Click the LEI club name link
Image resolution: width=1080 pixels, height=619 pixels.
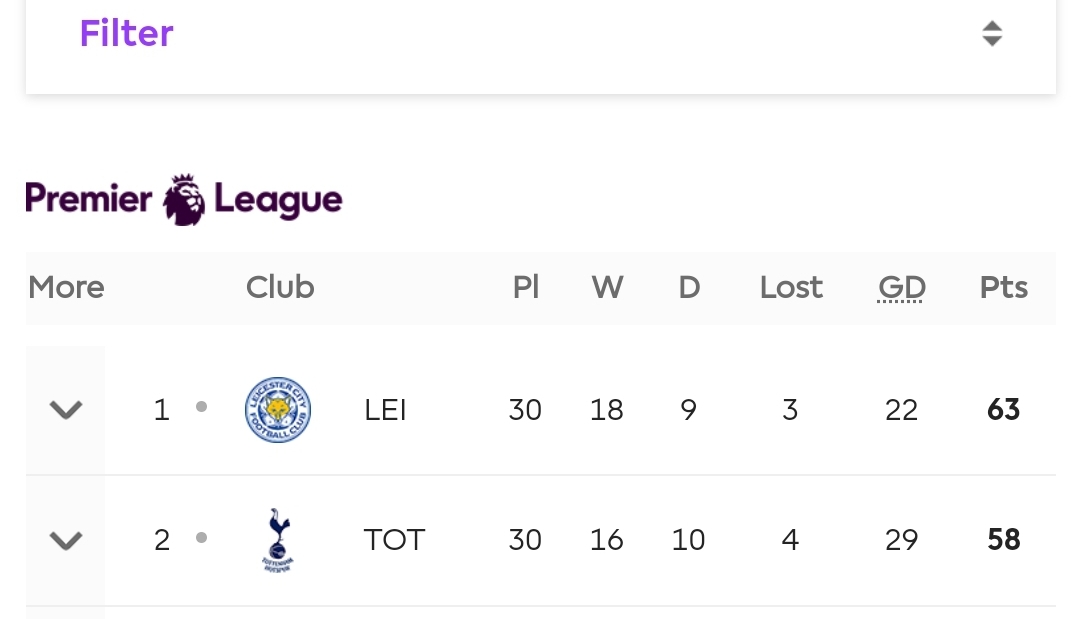[385, 410]
